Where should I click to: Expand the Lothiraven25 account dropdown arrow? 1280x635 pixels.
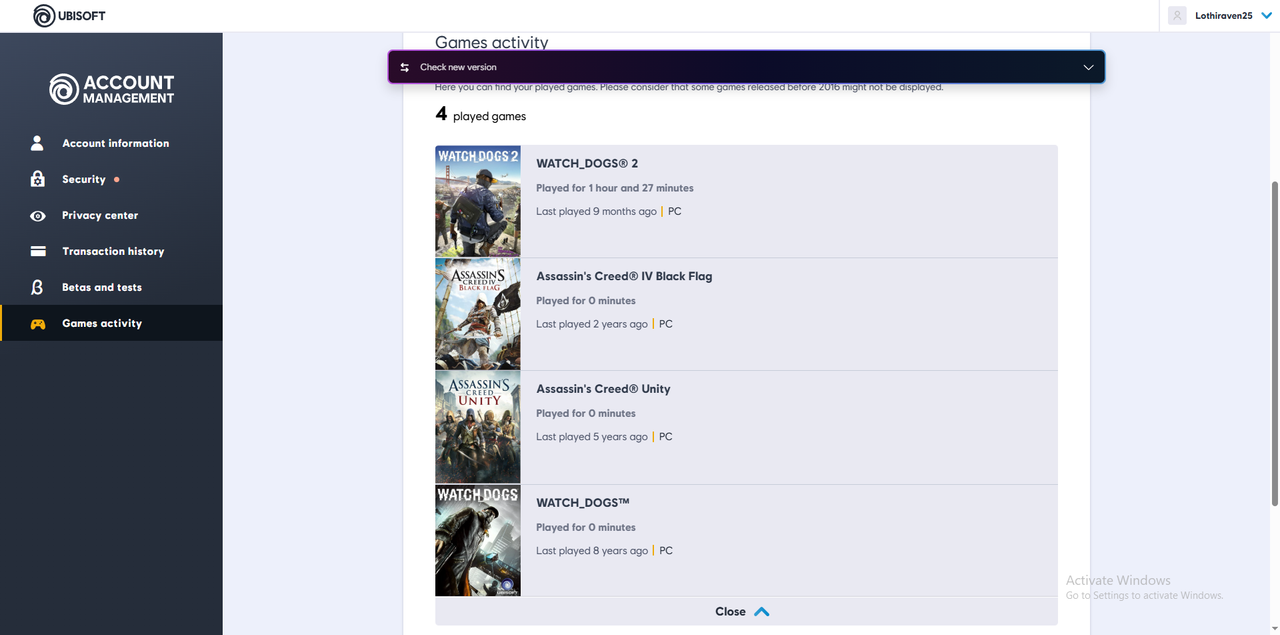pyautogui.click(x=1266, y=16)
